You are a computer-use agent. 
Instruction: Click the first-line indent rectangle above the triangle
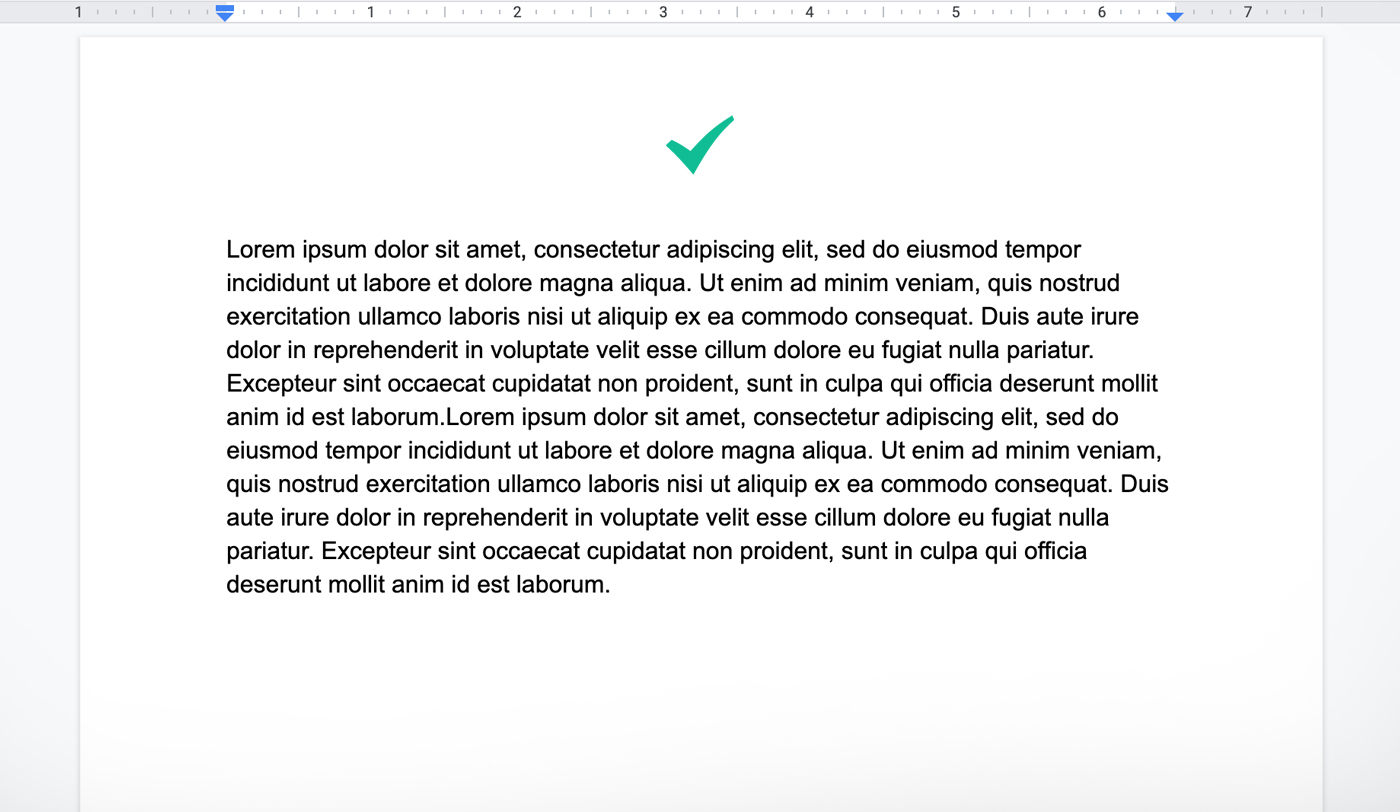(224, 8)
